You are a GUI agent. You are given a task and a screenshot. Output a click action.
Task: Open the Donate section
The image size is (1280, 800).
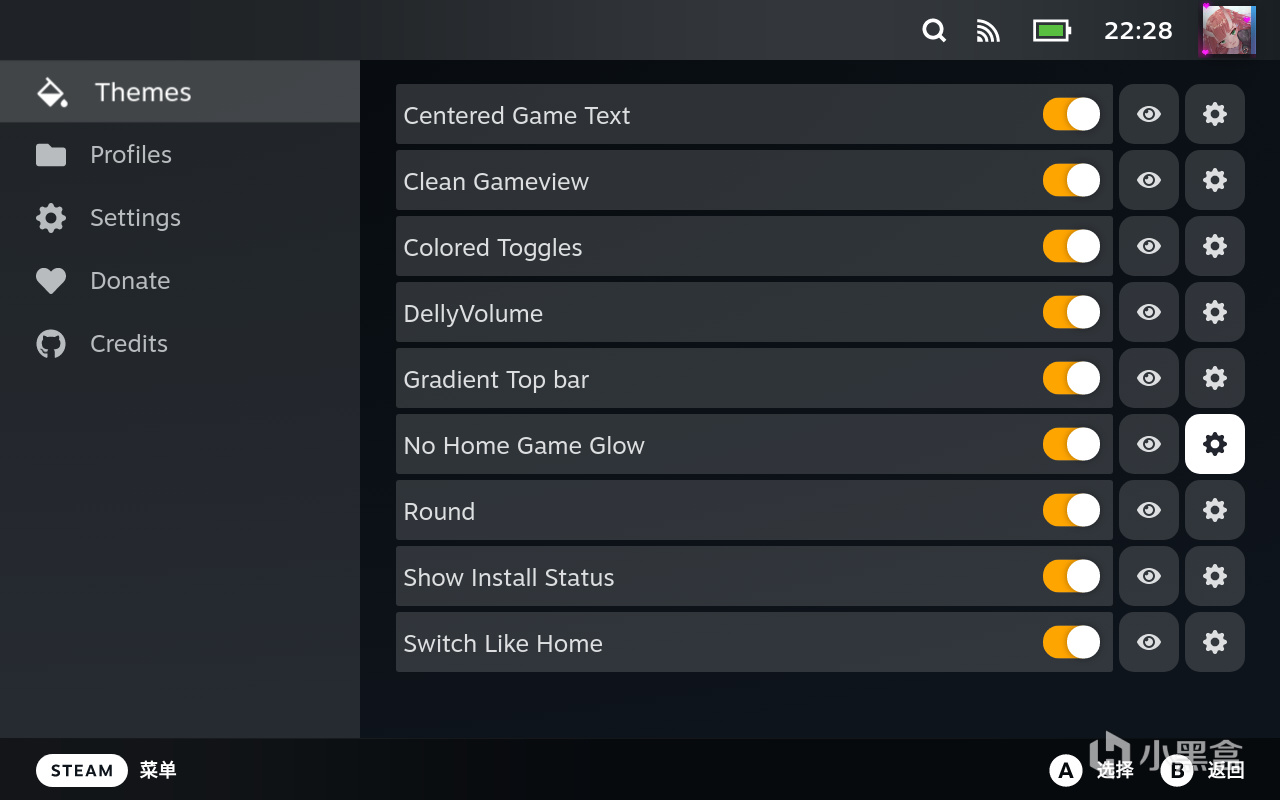point(130,281)
